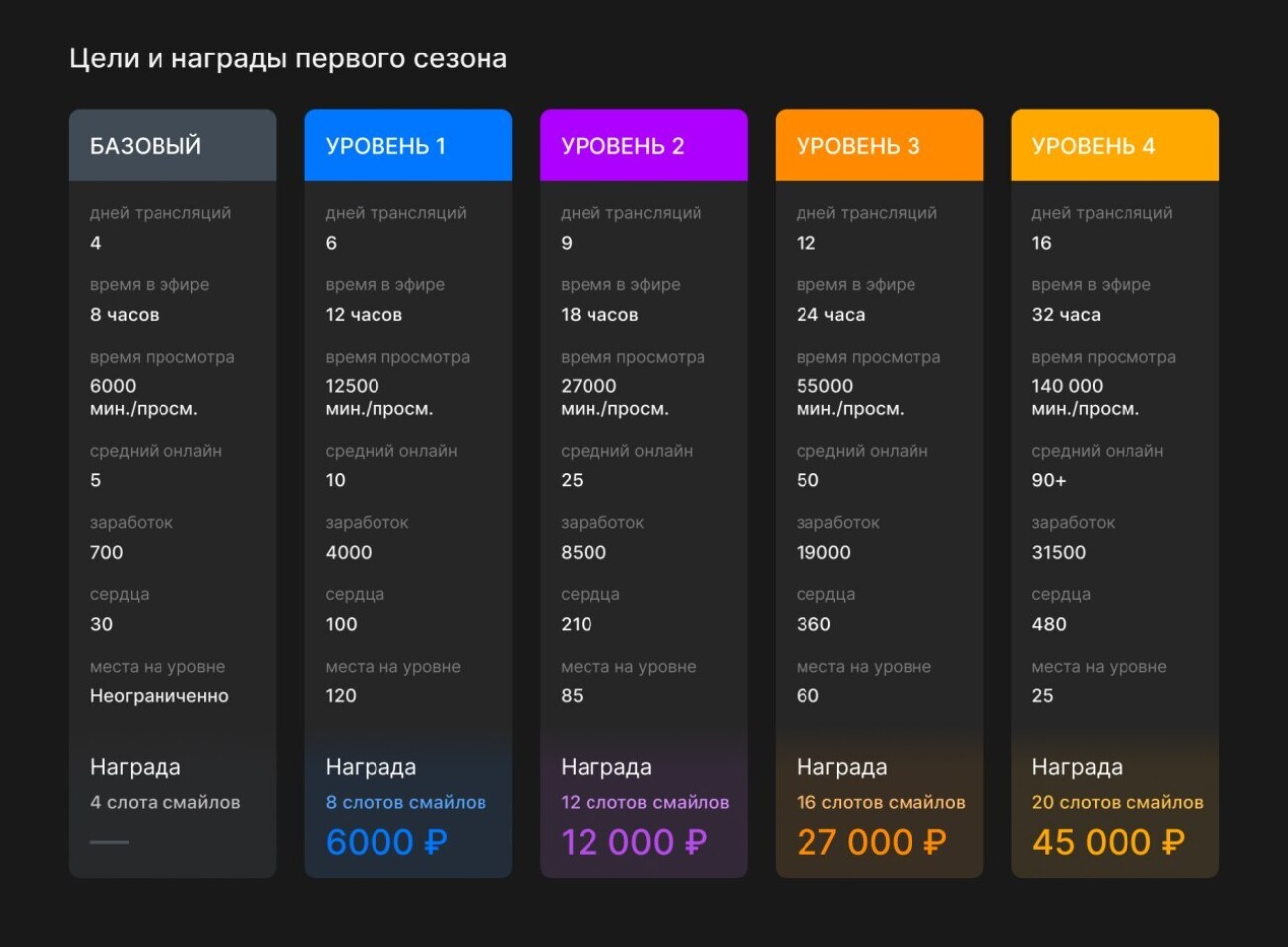Click the сердца value 360 in УРОВЕНЬ 3
The width and height of the screenshot is (1288, 947).
tap(813, 624)
